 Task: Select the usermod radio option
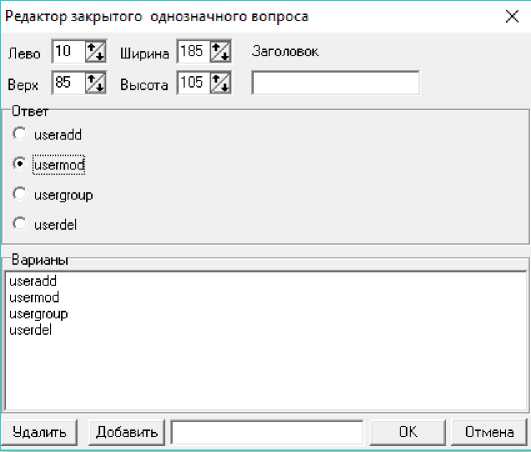click(19, 164)
